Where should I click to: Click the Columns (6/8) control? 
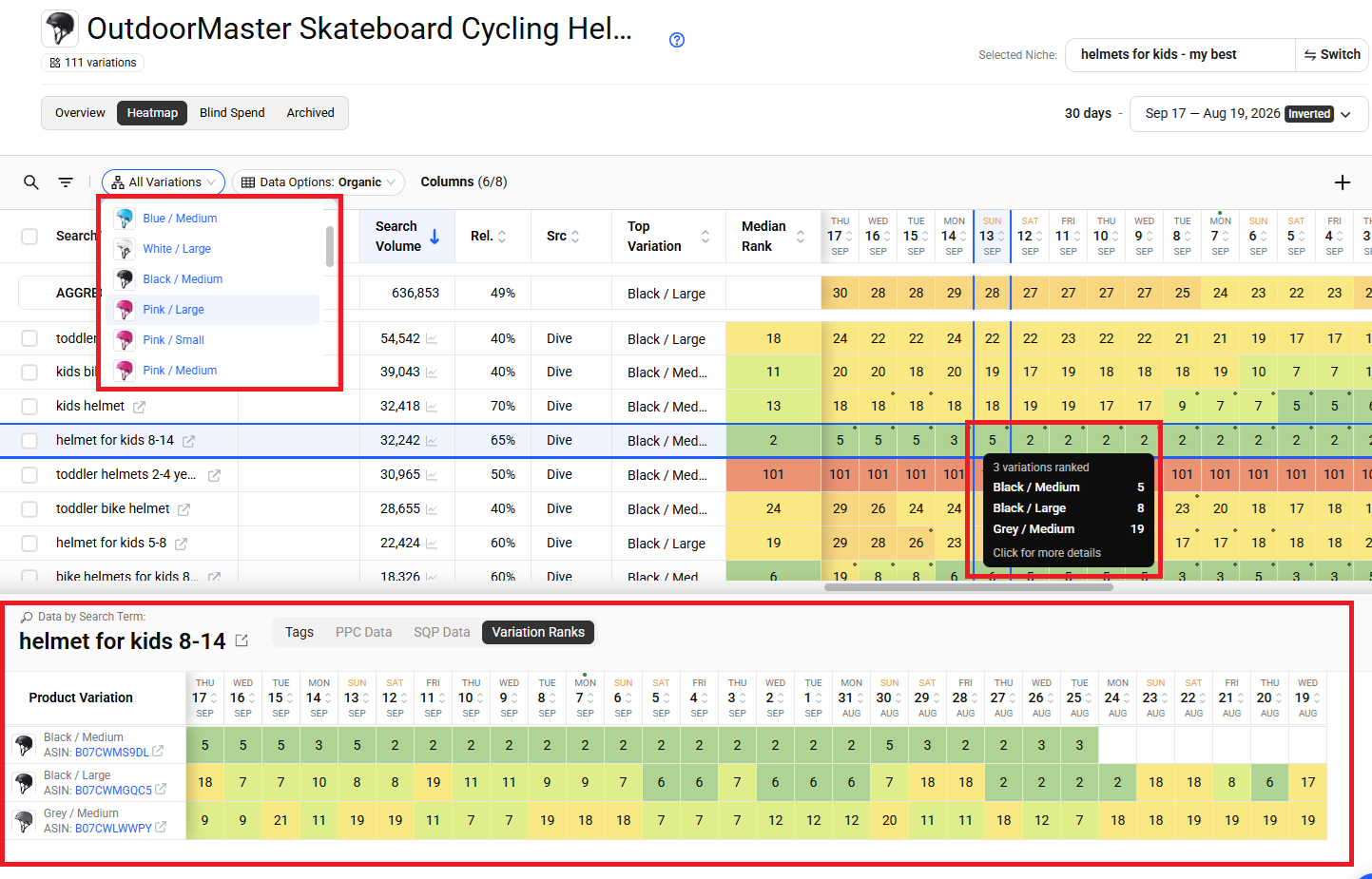(464, 182)
